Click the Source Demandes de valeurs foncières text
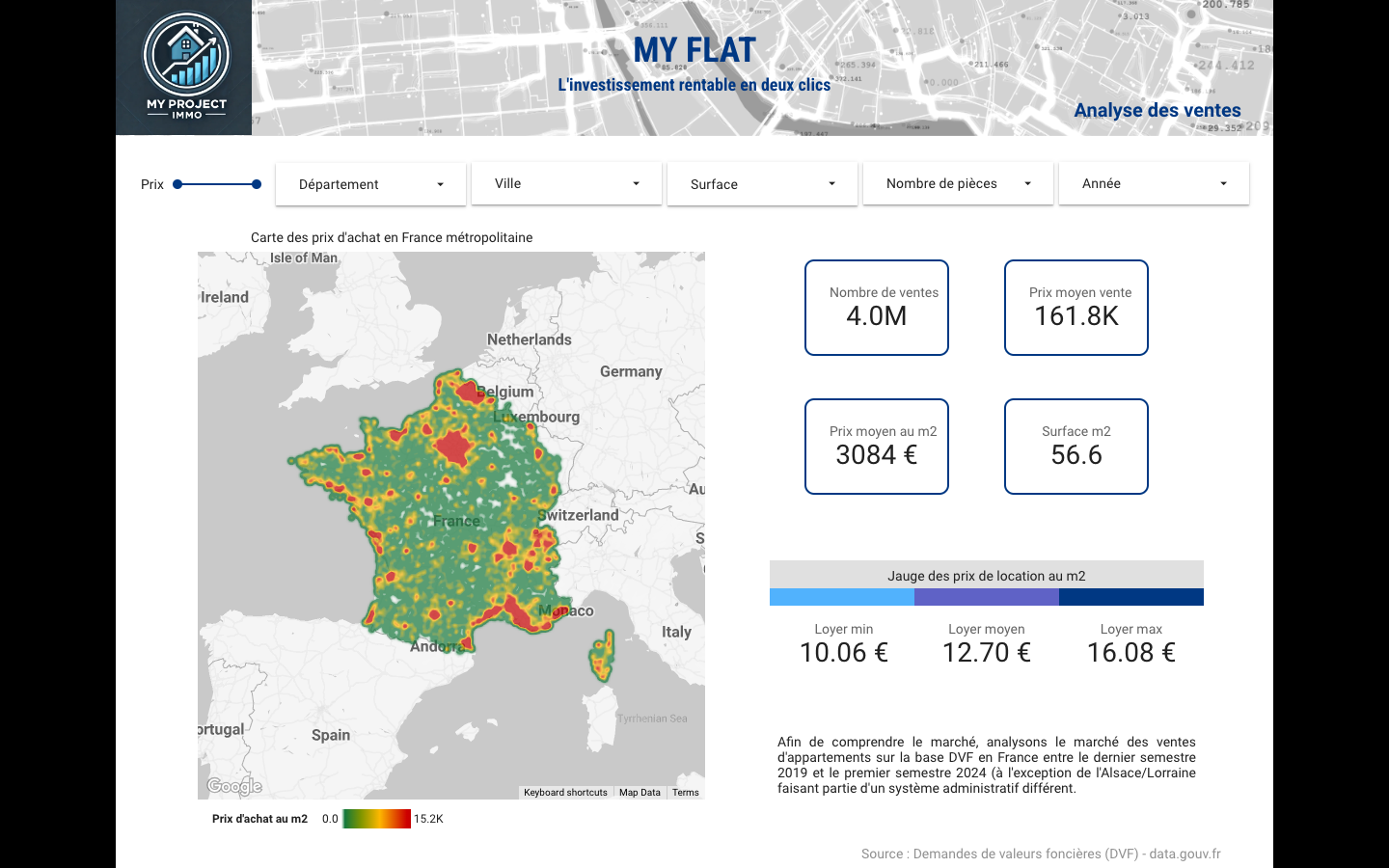 click(x=1041, y=854)
